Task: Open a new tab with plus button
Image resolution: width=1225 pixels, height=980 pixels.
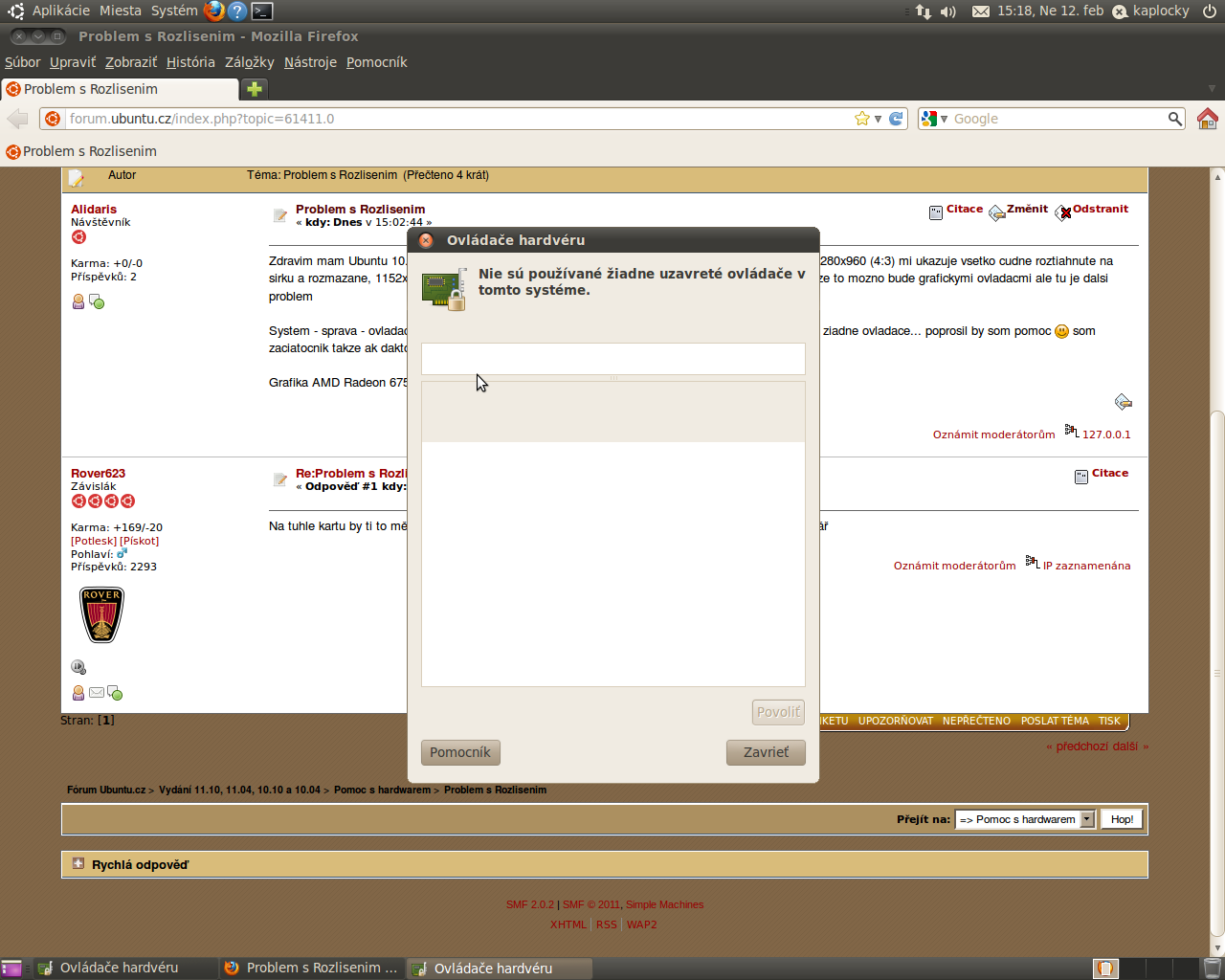Action: 254,89
